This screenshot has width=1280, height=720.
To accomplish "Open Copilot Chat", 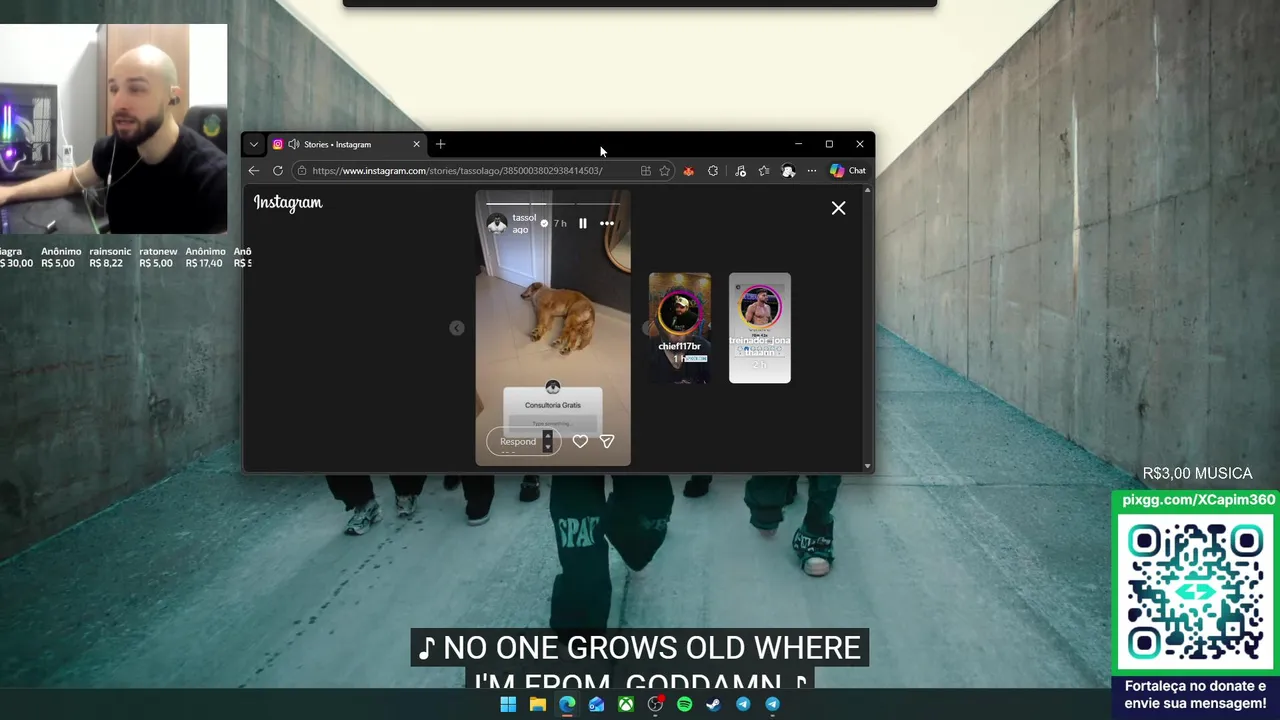I will click(x=848, y=171).
